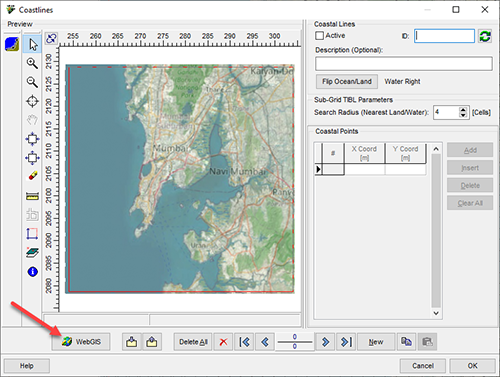500x377 pixels.
Task: Select the arrow pointer tool
Action: click(x=32, y=44)
